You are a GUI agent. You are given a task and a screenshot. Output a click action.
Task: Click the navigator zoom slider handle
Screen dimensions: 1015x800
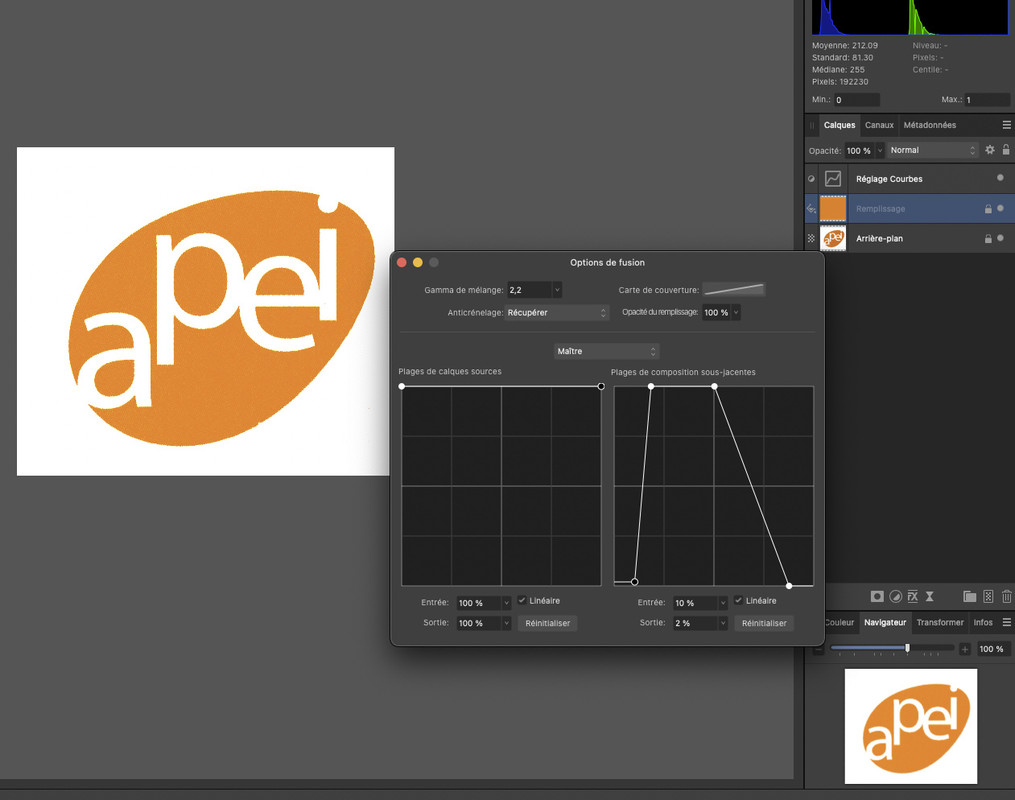pyautogui.click(x=908, y=648)
